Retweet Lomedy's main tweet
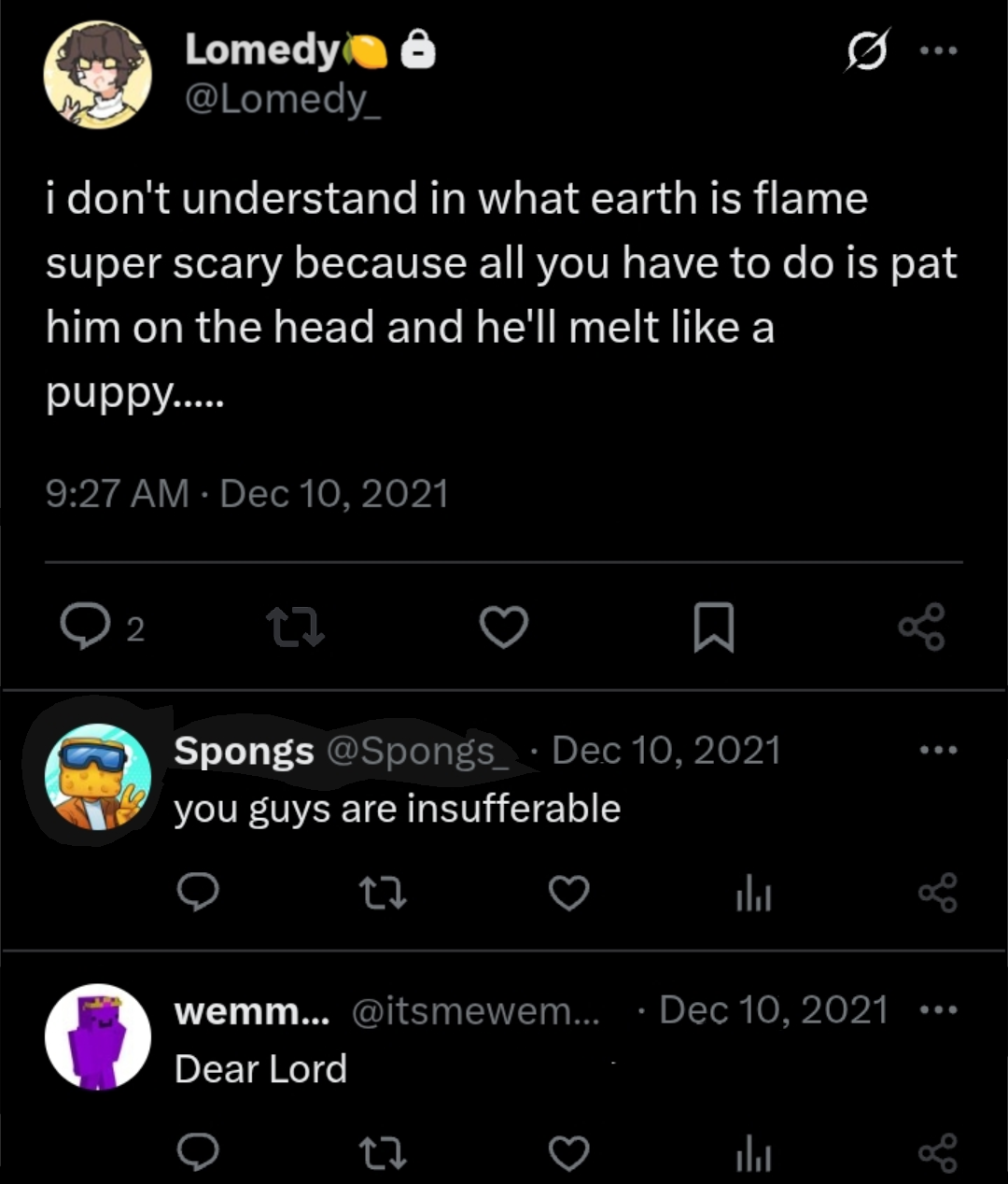Screen dimensions: 1008x1184 (x=295, y=627)
